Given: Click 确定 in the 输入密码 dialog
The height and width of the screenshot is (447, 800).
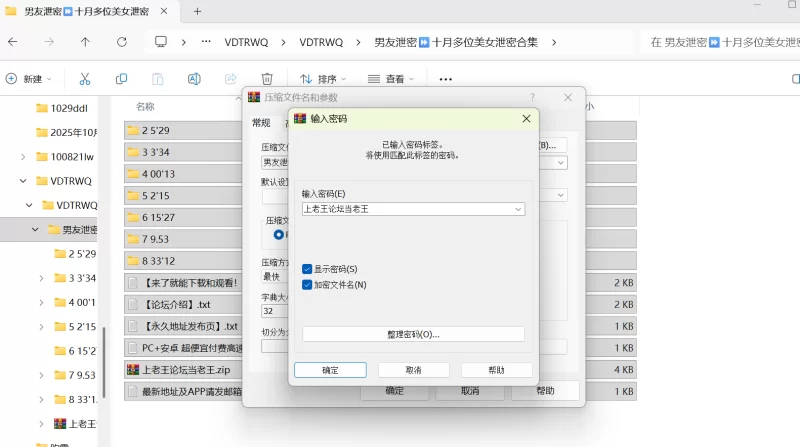Looking at the screenshot, I should (x=329, y=370).
